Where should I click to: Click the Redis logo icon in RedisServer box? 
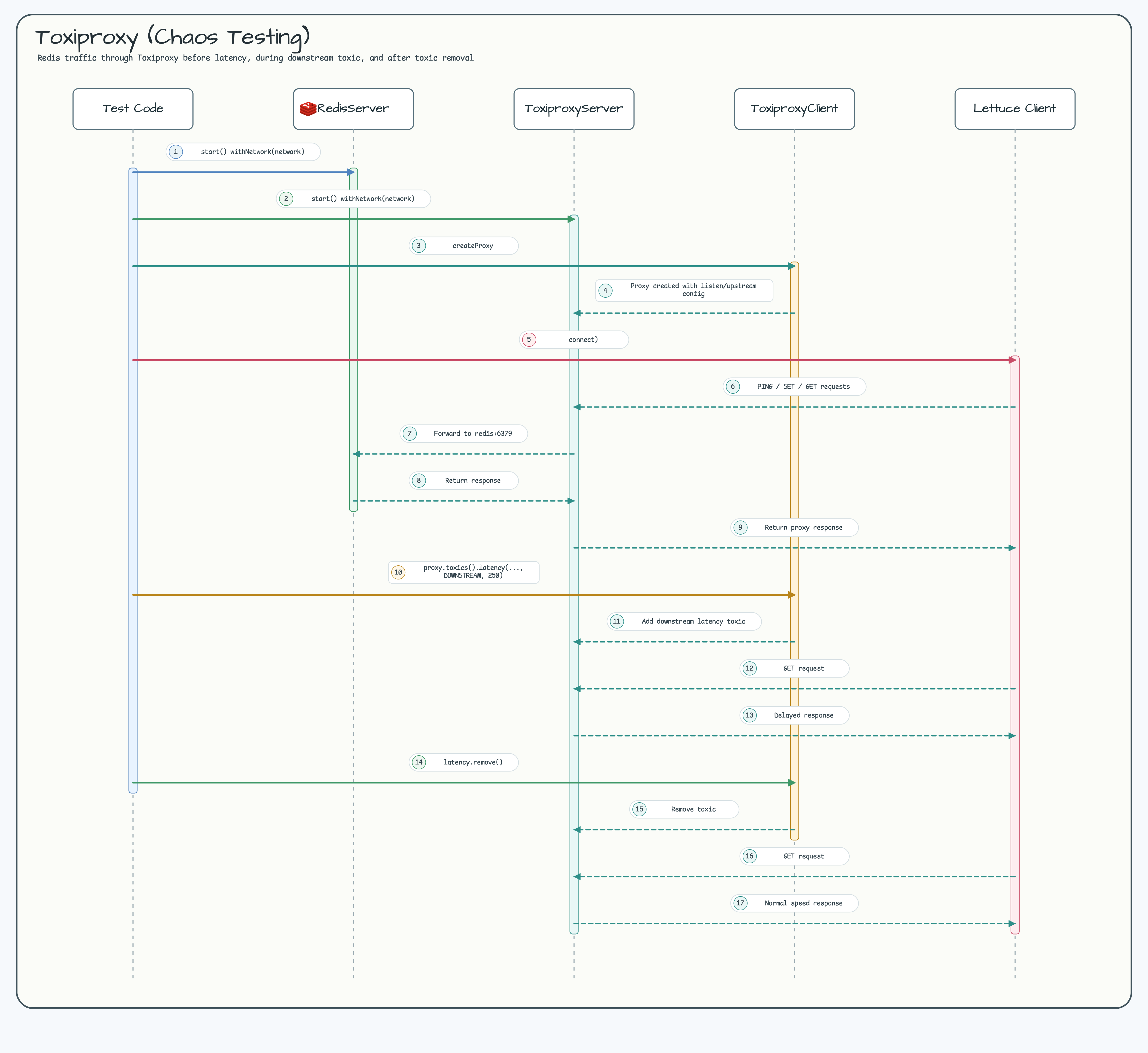308,109
